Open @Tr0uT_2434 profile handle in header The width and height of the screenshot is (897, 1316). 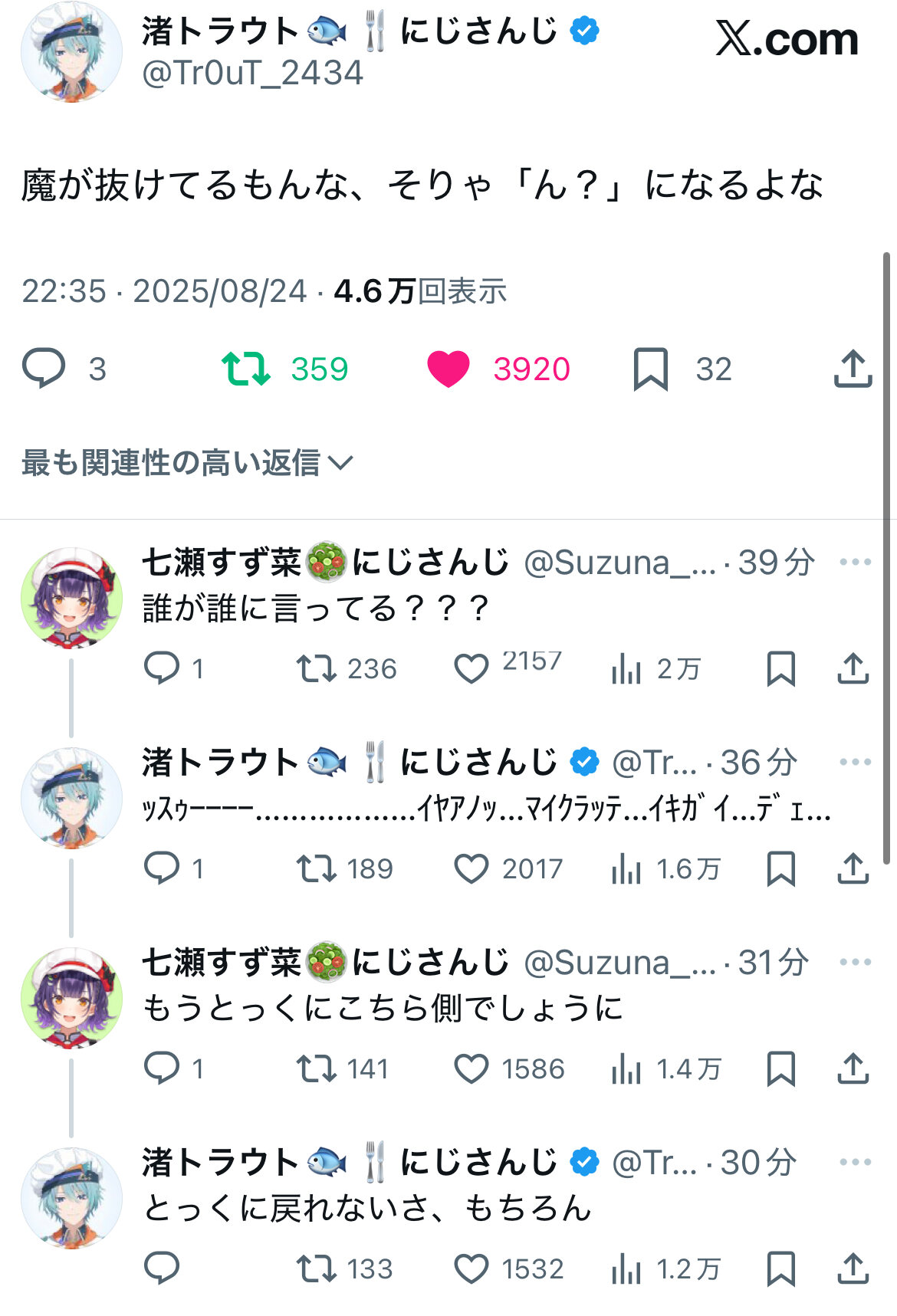(x=253, y=74)
